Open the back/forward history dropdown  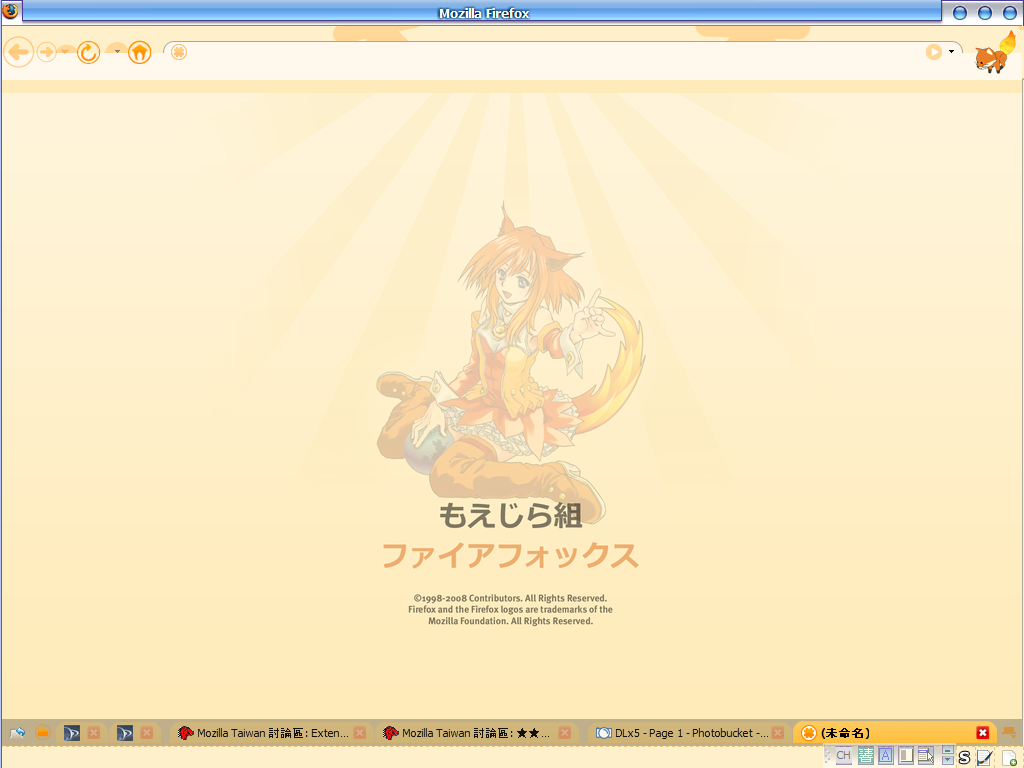[66, 50]
